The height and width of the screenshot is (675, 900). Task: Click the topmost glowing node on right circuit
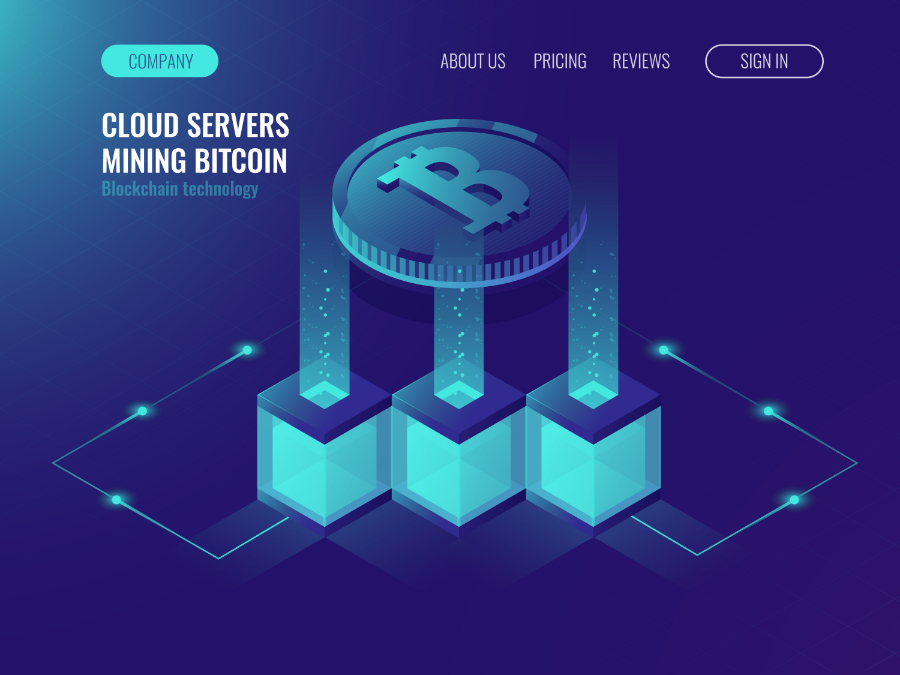click(x=663, y=350)
